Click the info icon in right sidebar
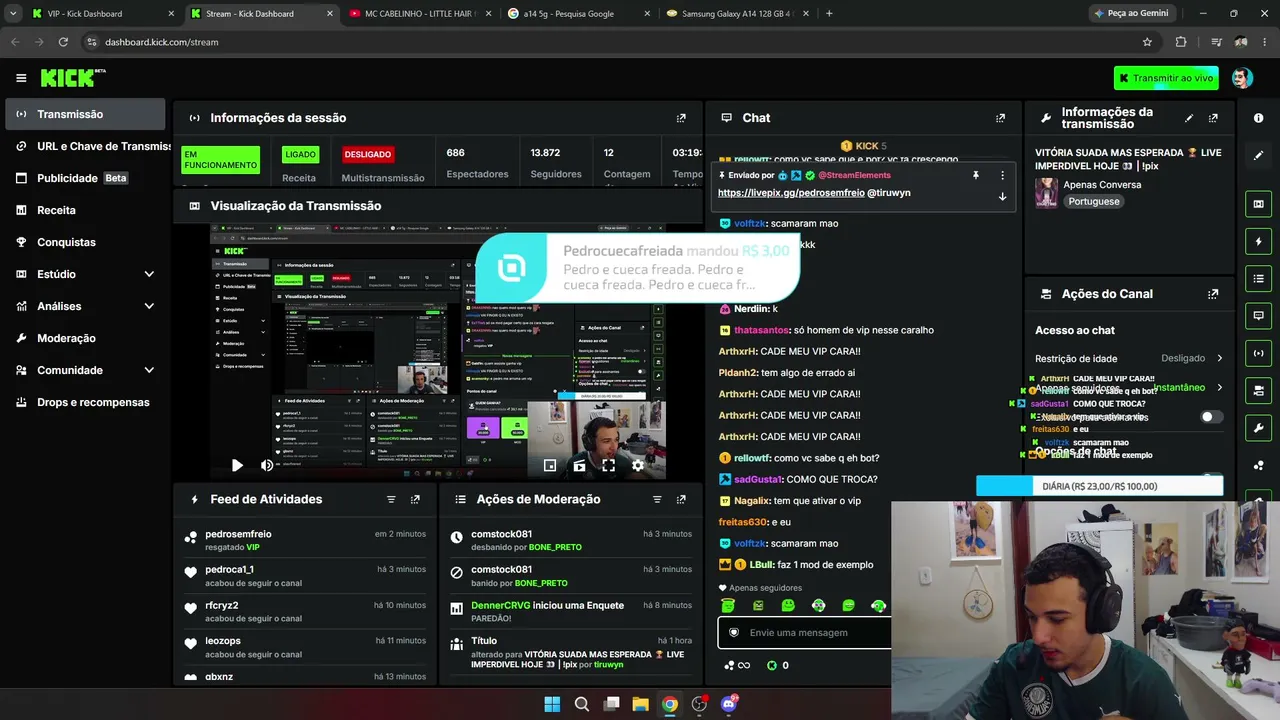1280x720 pixels. [1258, 118]
